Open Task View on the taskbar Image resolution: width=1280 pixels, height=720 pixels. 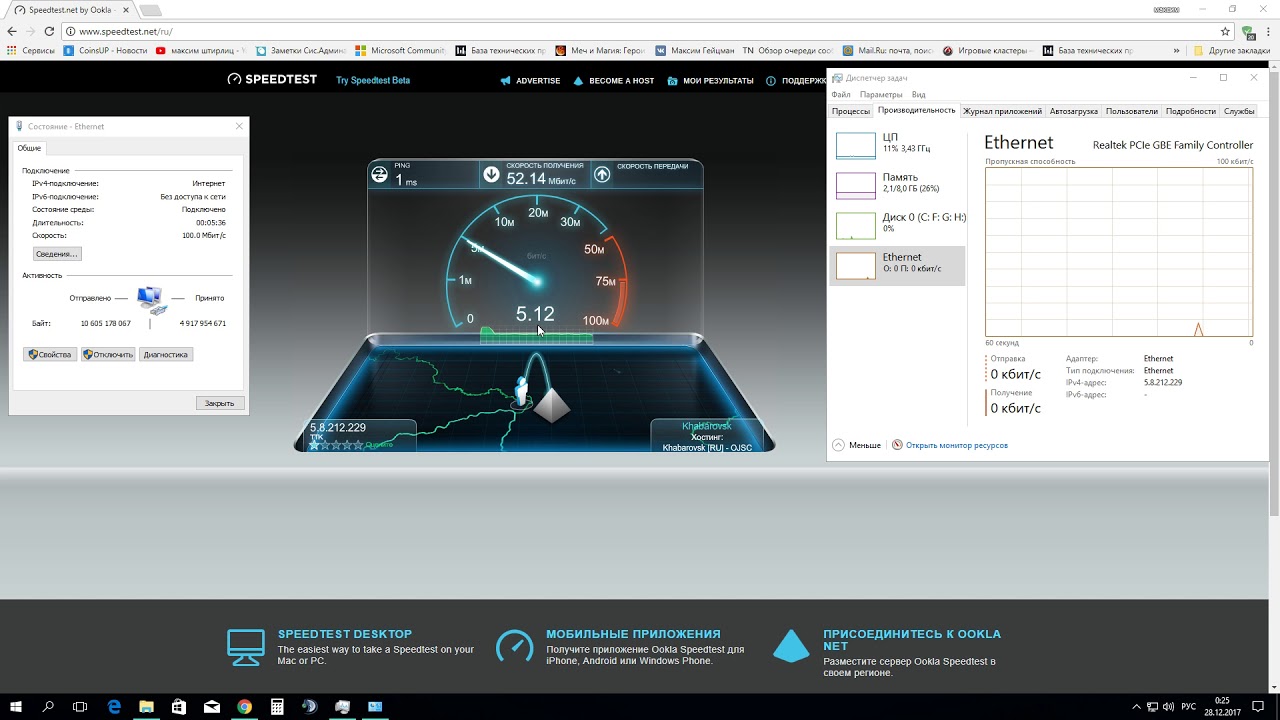pyautogui.click(x=80, y=706)
